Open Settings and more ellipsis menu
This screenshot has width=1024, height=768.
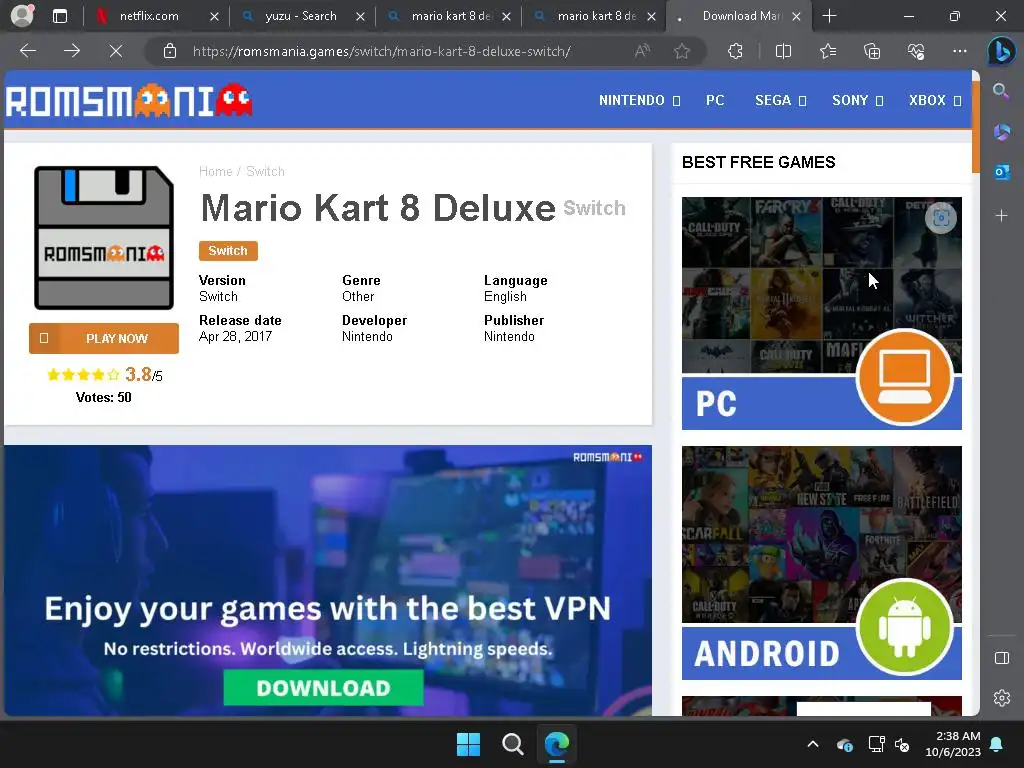(x=959, y=51)
